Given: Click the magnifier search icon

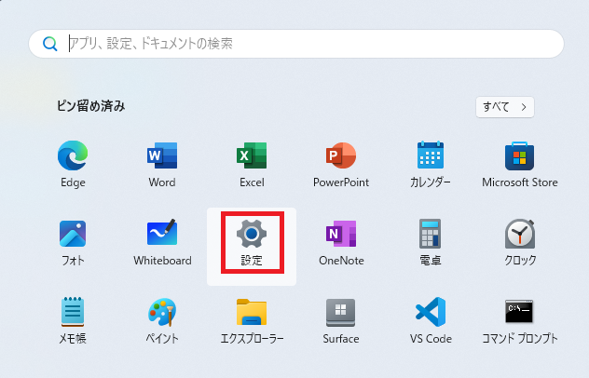Looking at the screenshot, I should click(x=50, y=44).
